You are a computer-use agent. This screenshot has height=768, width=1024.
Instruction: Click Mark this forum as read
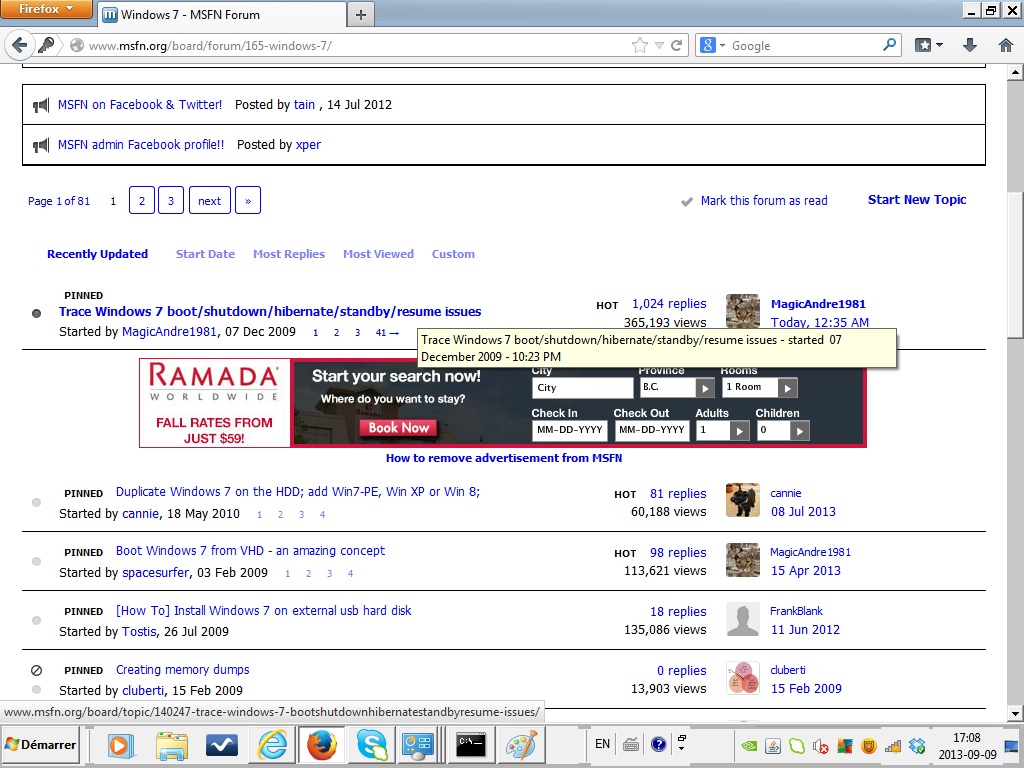click(x=763, y=200)
